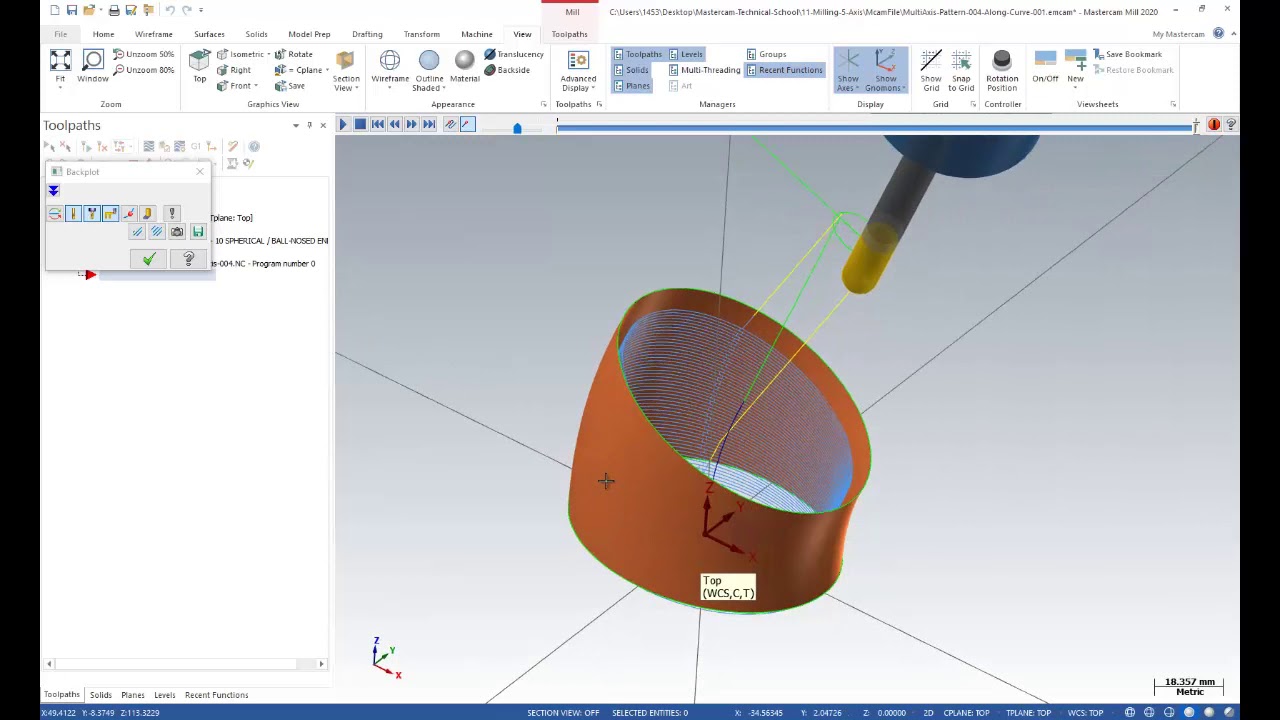This screenshot has height=720, width=1280.
Task: Click the Backplot camera snapshot icon
Action: pyautogui.click(x=177, y=232)
